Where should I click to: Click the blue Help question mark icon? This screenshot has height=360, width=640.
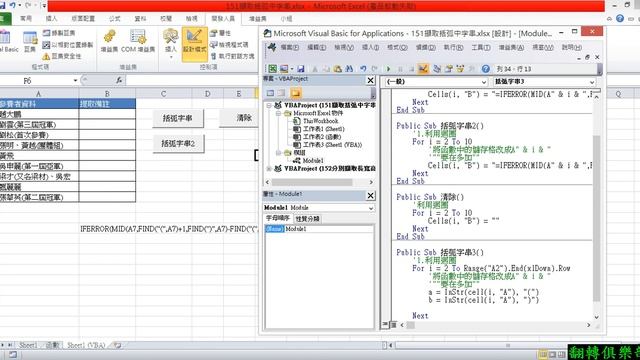[485, 69]
